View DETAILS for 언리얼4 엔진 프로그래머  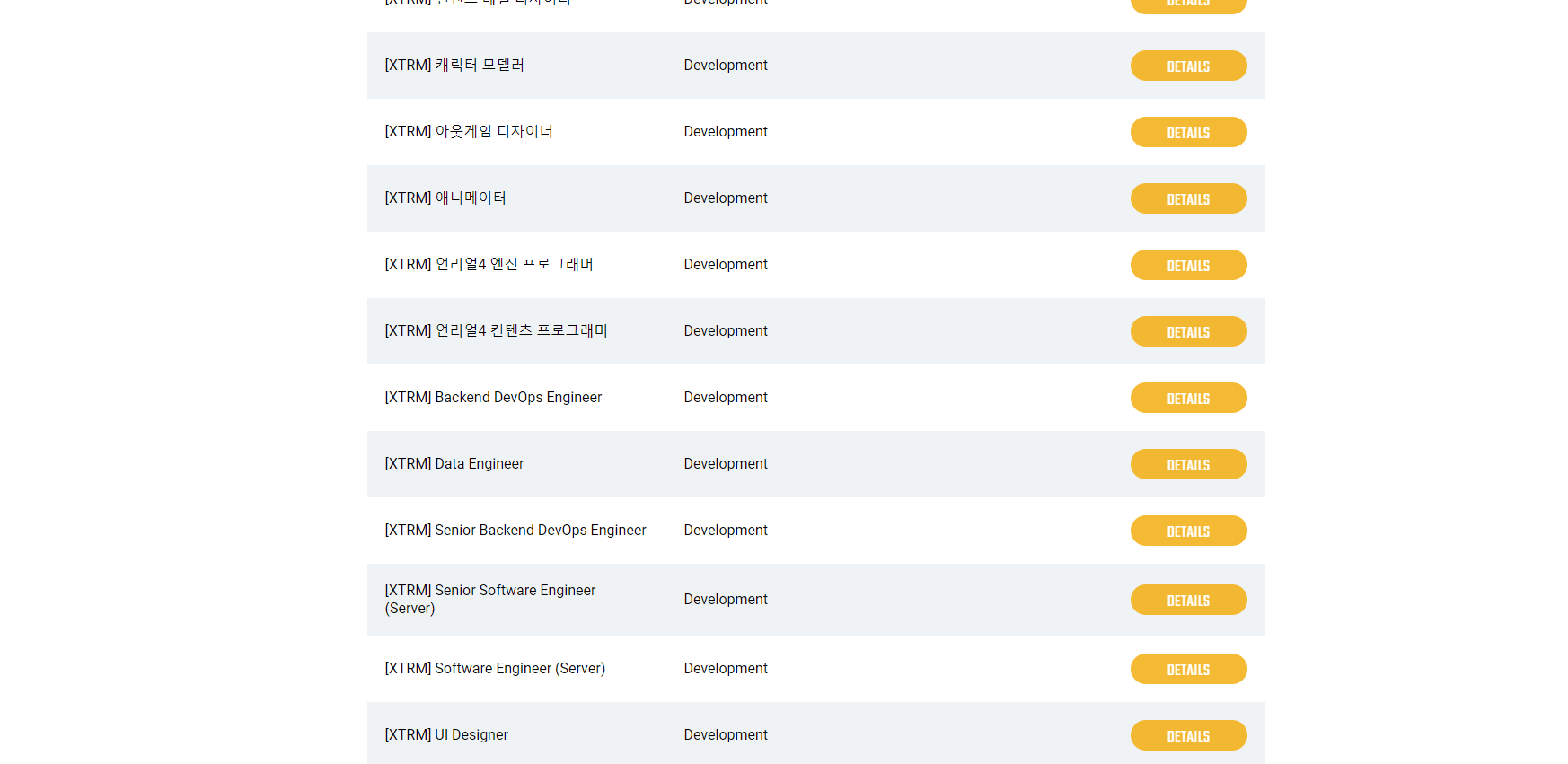click(1187, 265)
